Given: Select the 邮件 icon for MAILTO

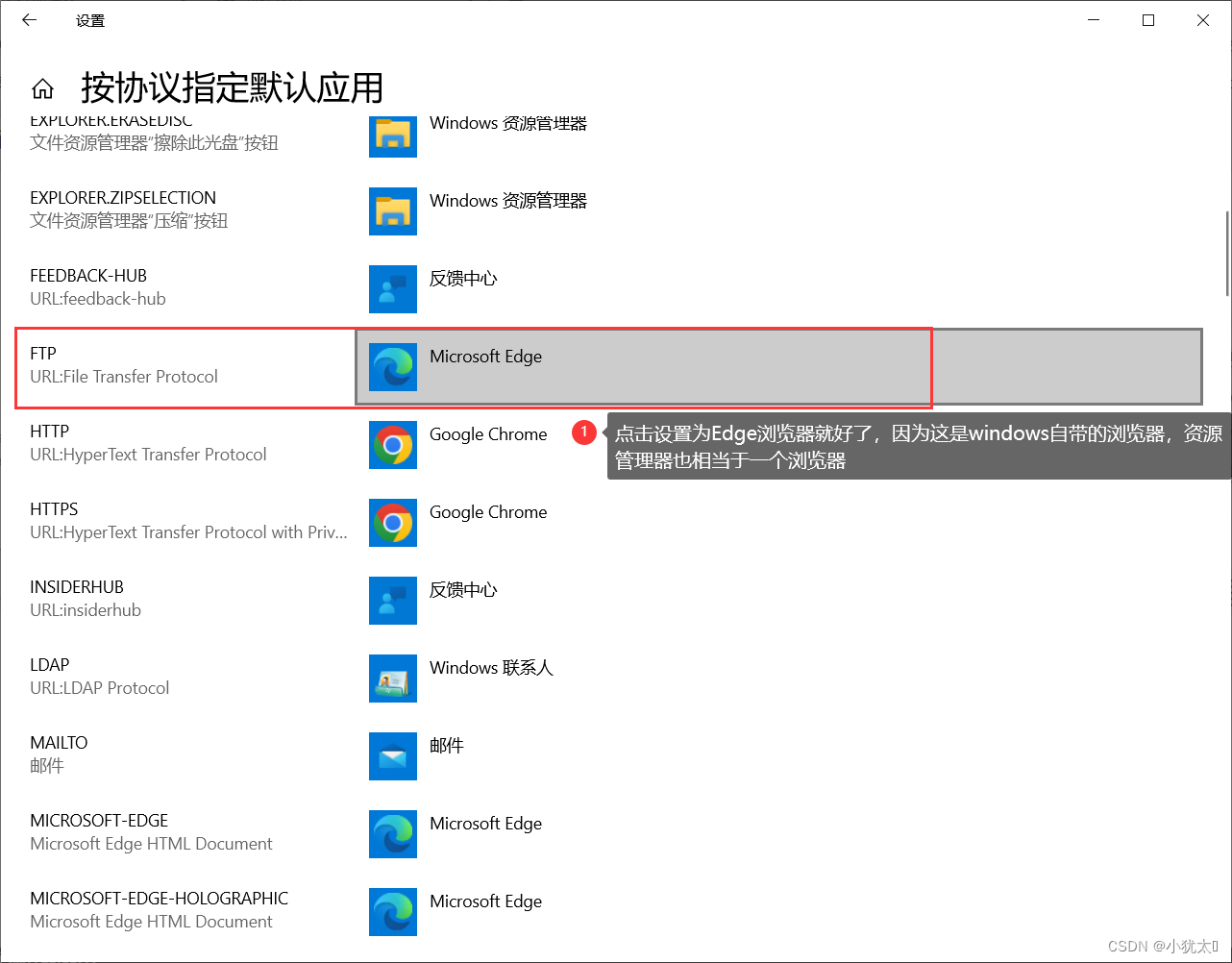Looking at the screenshot, I should [x=393, y=756].
